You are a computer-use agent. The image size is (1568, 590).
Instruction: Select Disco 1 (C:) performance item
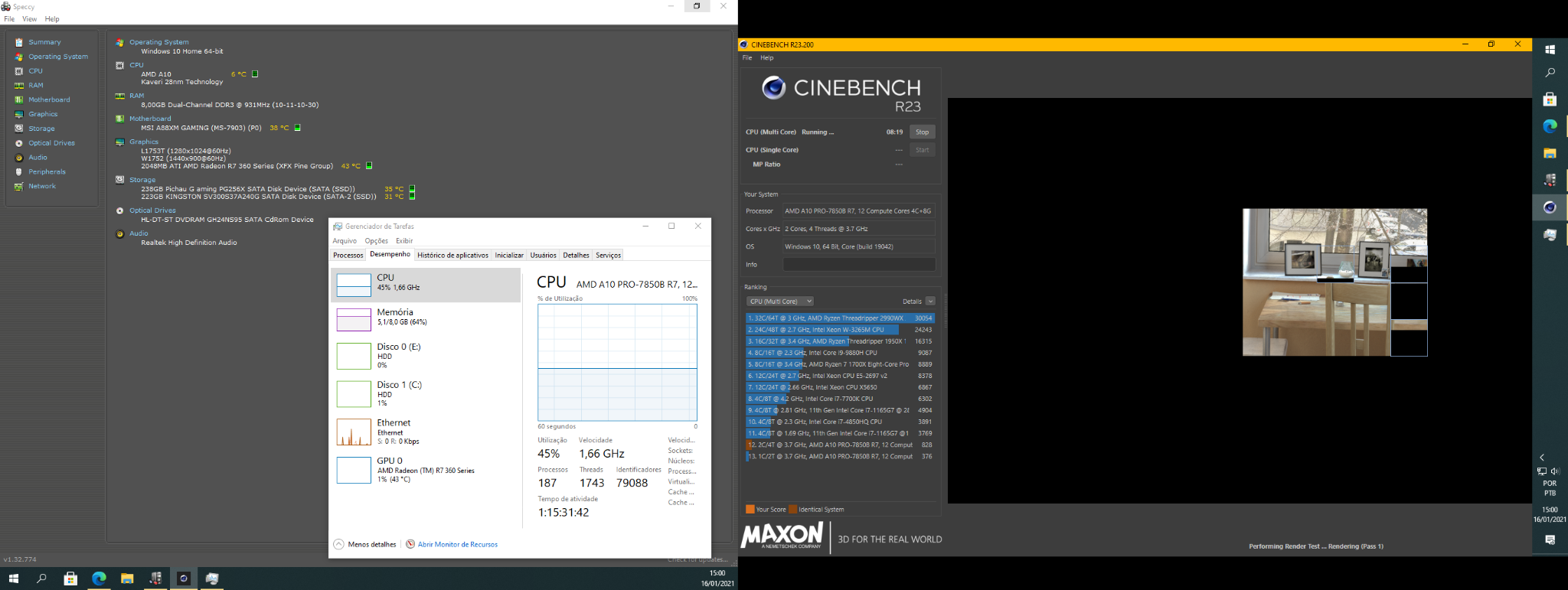click(x=426, y=394)
